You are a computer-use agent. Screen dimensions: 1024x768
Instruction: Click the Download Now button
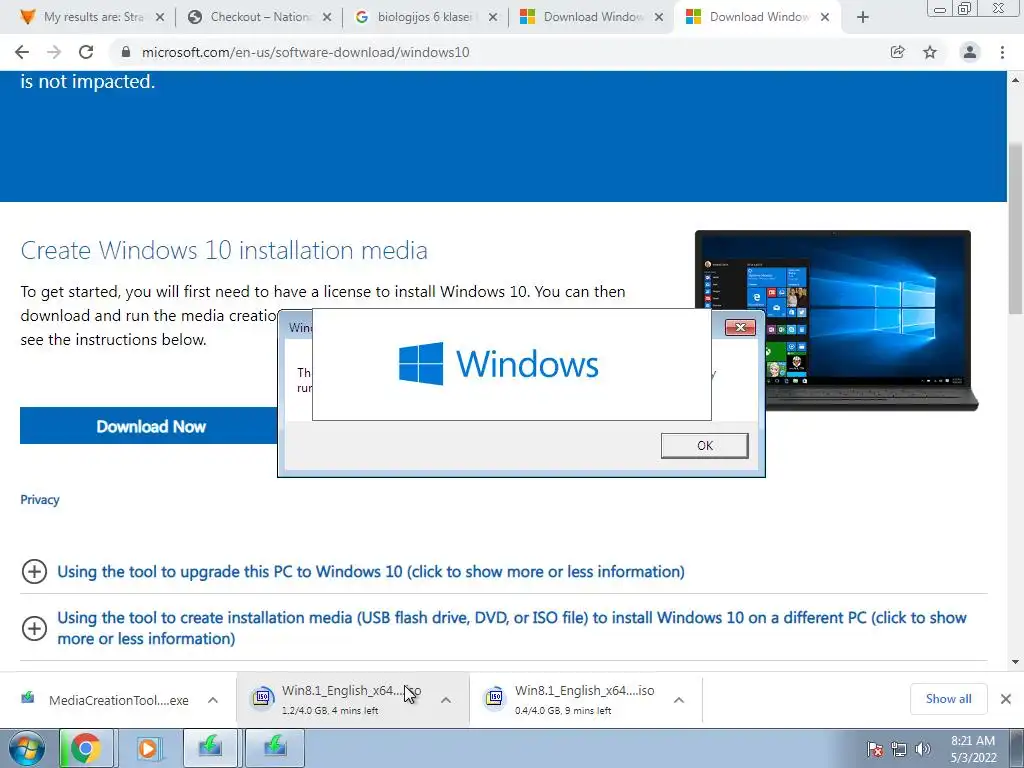click(150, 426)
